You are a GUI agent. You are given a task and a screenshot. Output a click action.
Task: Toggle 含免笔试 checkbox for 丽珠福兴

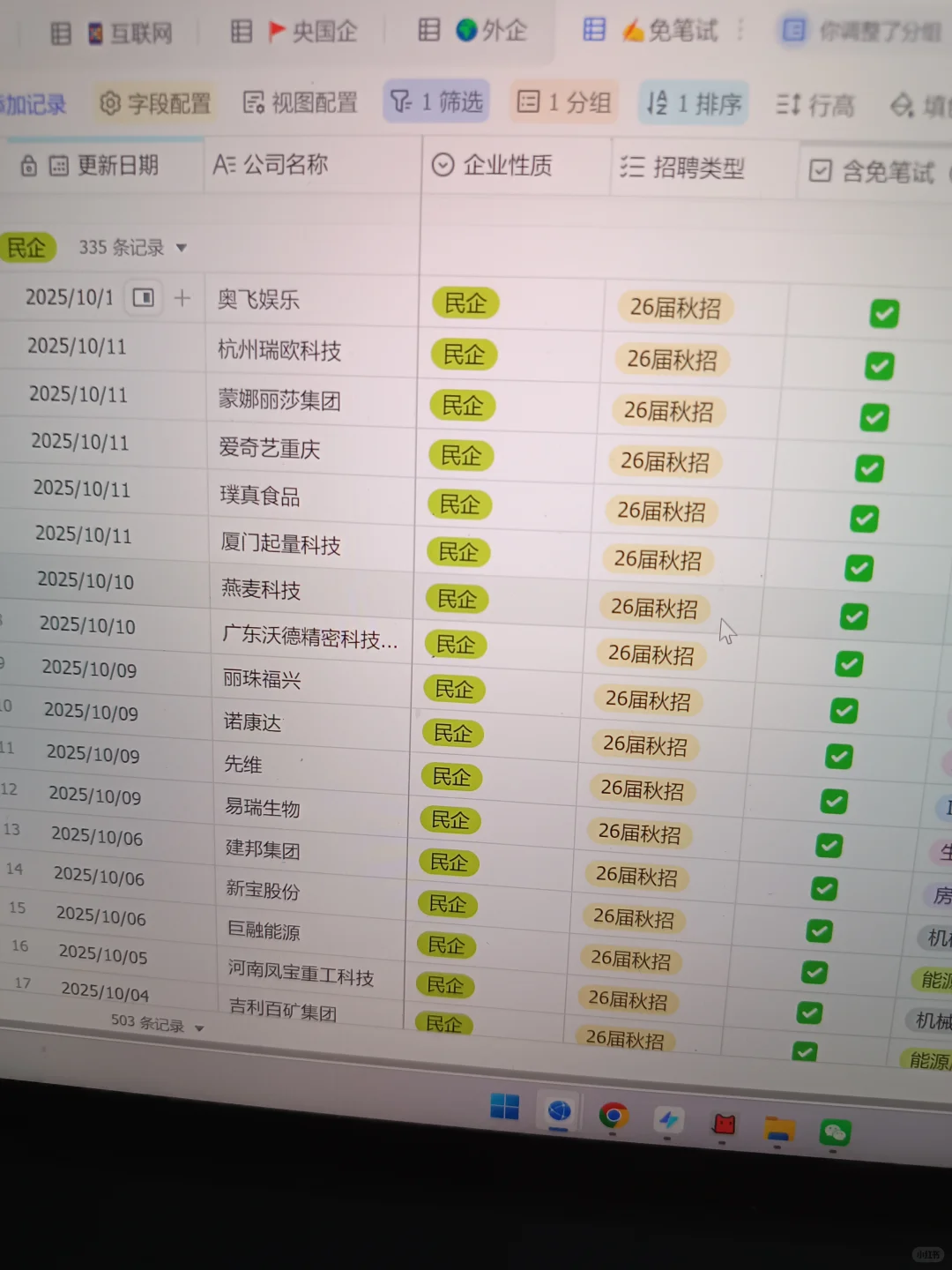[x=844, y=710]
